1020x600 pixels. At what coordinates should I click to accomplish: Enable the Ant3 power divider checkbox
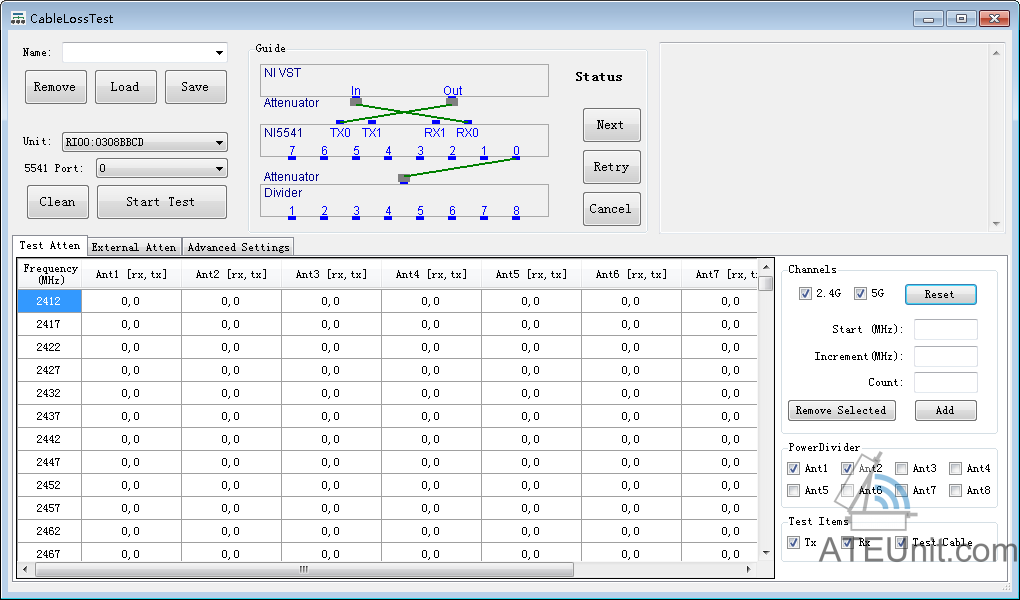(902, 468)
